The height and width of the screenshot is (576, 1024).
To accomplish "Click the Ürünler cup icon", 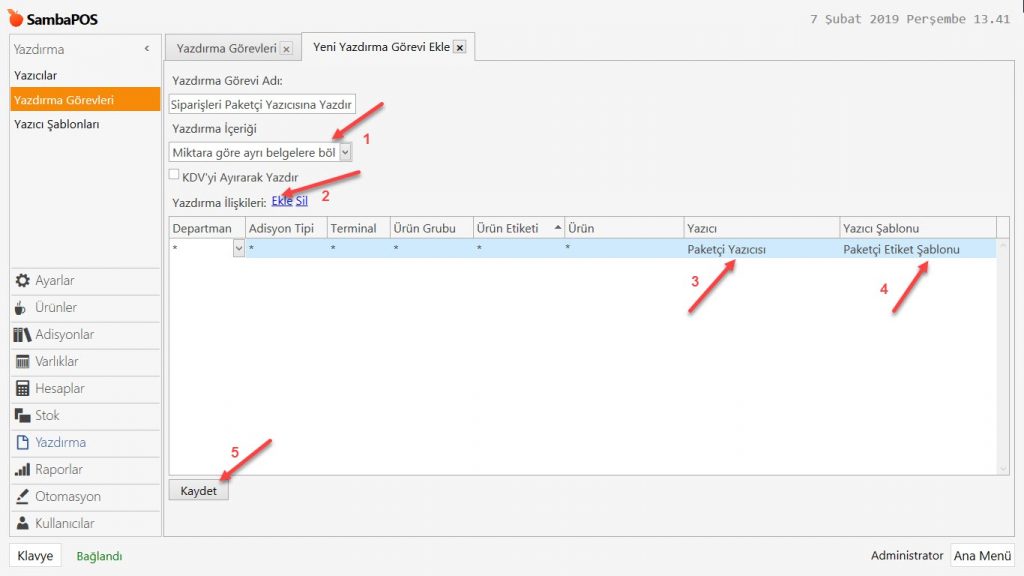I will point(22,308).
